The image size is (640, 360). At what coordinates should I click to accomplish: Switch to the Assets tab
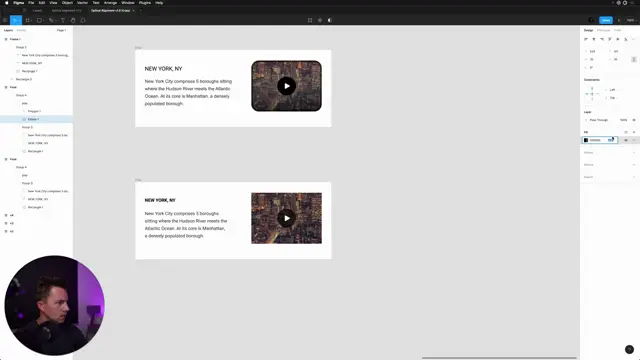pos(21,30)
